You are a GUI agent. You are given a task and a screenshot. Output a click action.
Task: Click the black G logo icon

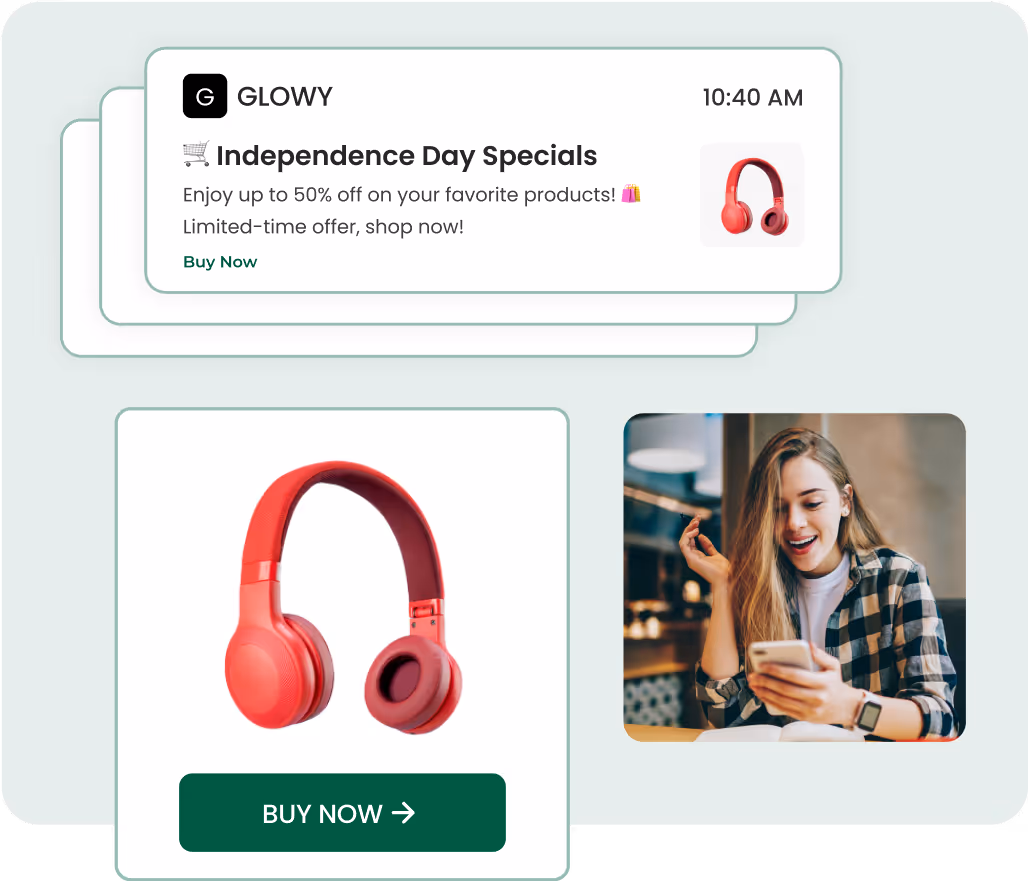pyautogui.click(x=205, y=96)
